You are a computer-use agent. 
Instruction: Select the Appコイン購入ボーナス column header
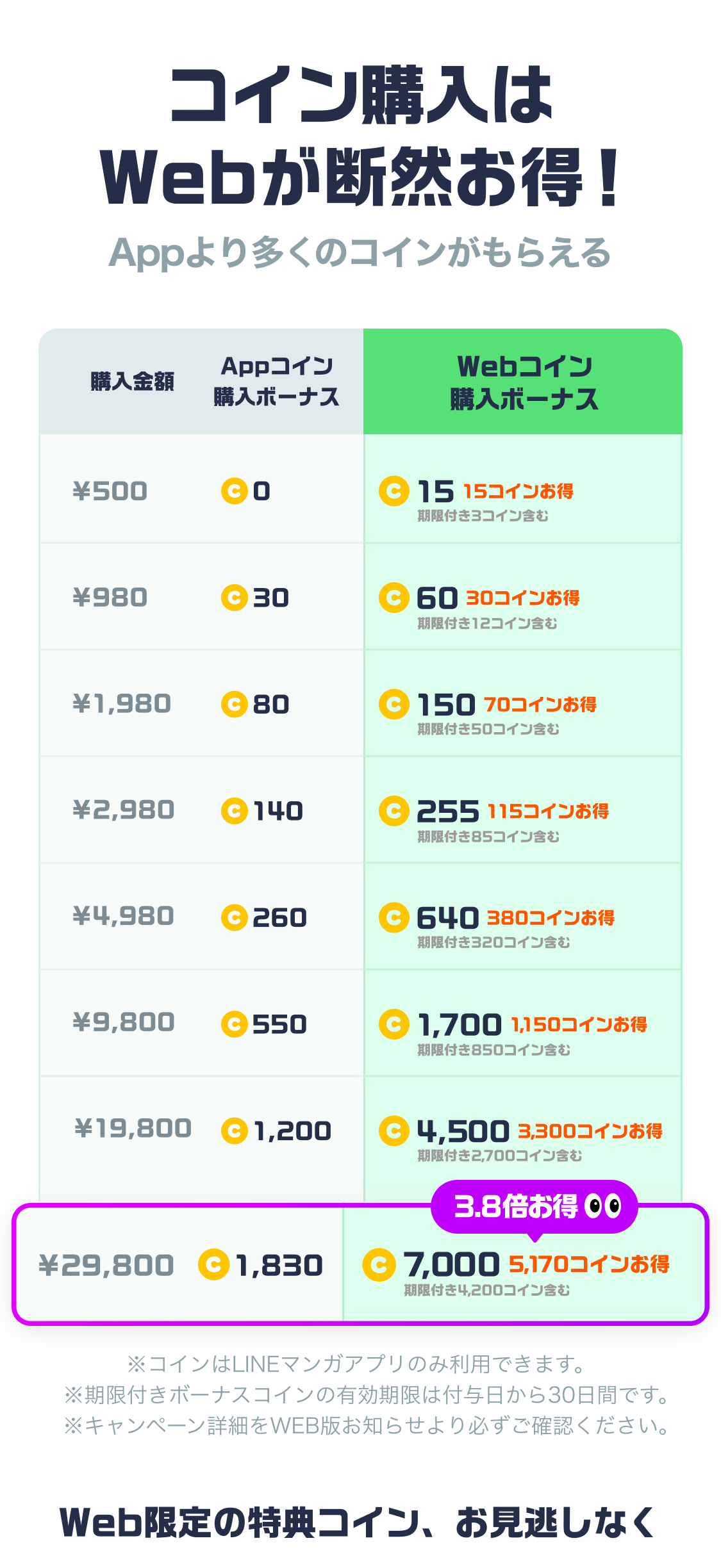[276, 382]
